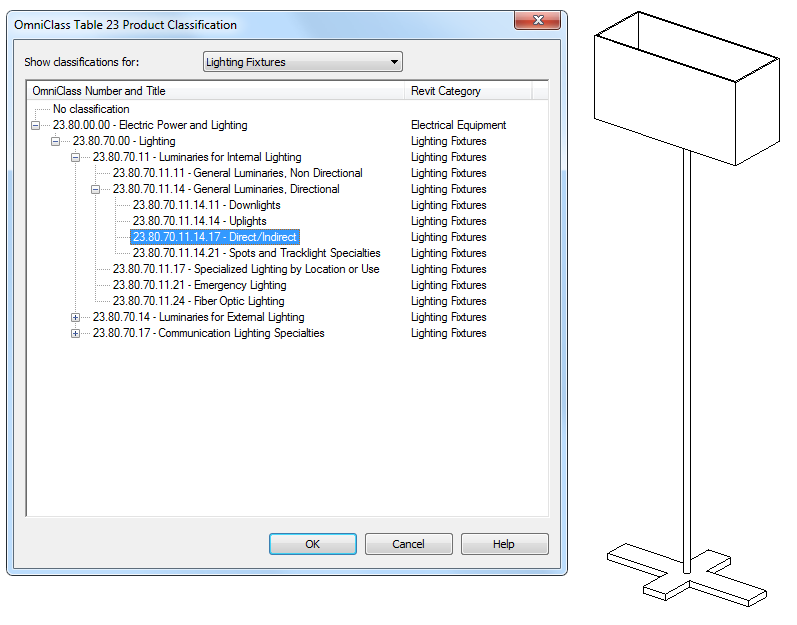Open Help for the dialog
The width and height of the screenshot is (797, 625).
point(504,544)
